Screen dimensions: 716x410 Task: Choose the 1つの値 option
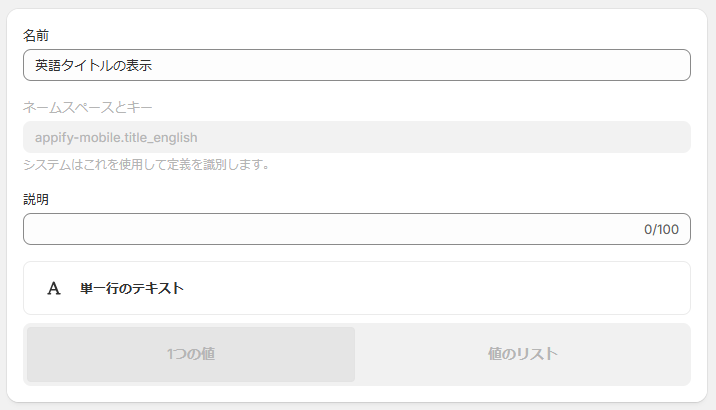point(191,354)
